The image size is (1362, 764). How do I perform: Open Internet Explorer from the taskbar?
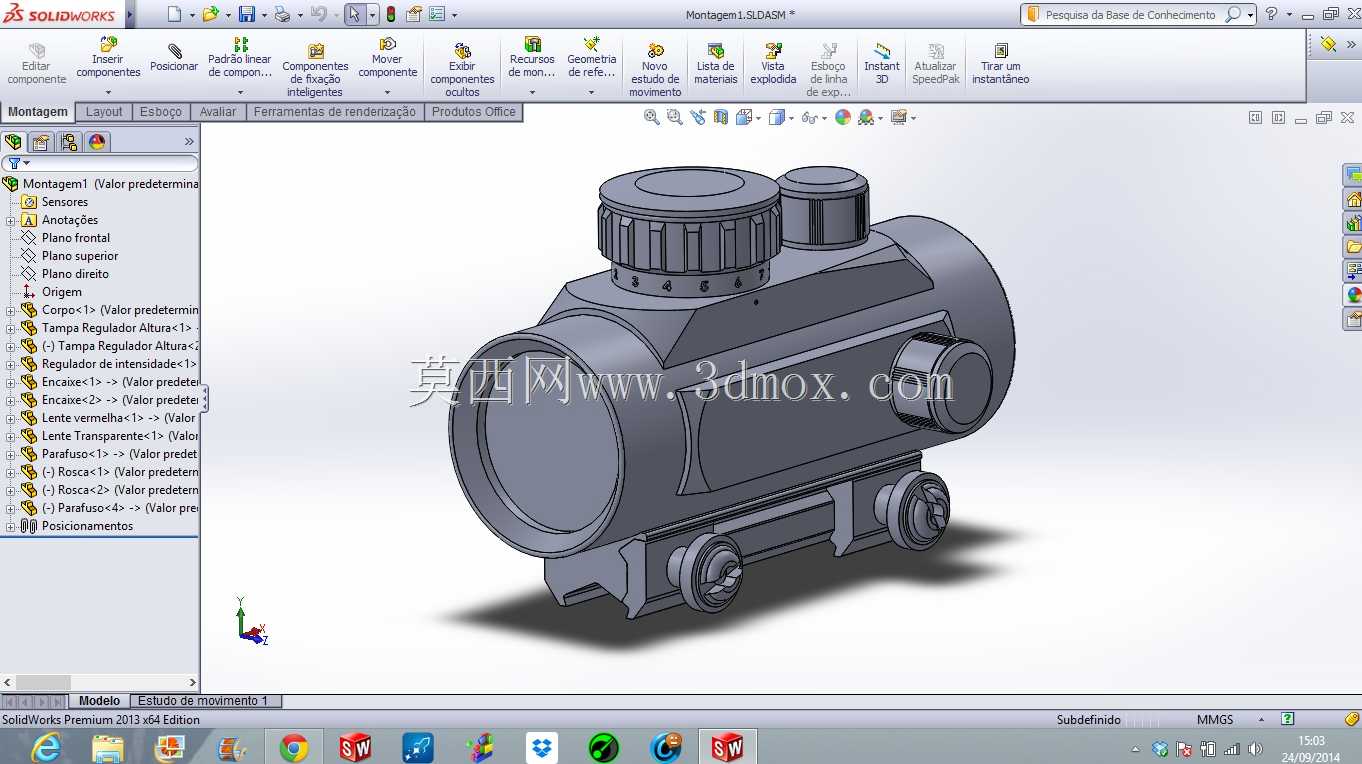coord(46,747)
